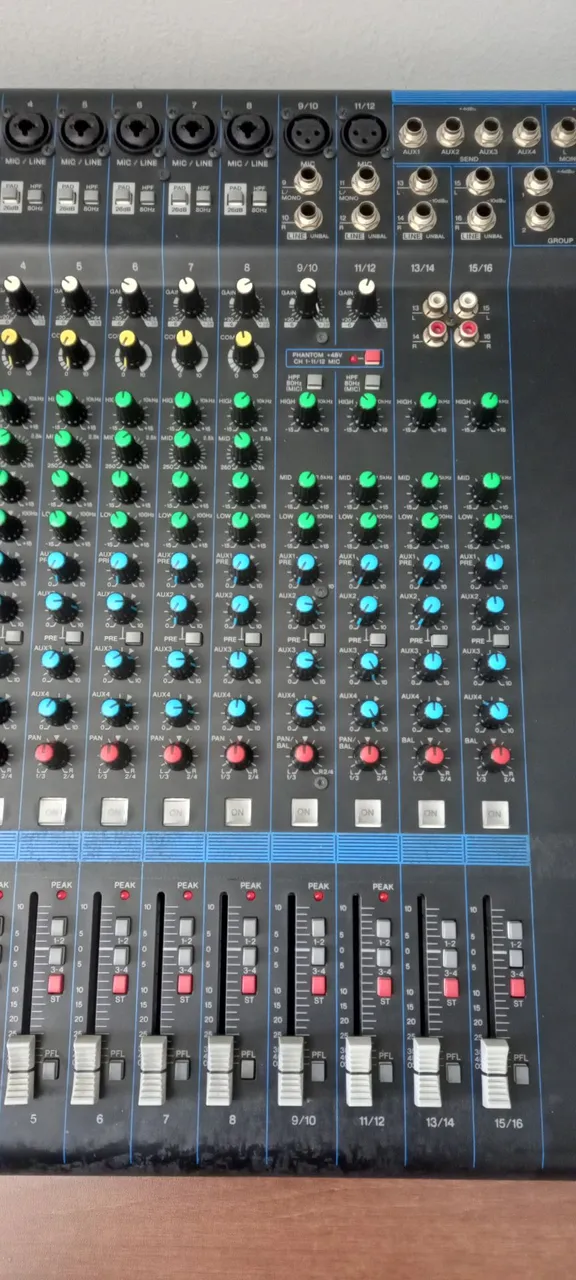Click the channel 9/10 fader cap
The width and height of the screenshot is (576, 1280).
point(291,1070)
